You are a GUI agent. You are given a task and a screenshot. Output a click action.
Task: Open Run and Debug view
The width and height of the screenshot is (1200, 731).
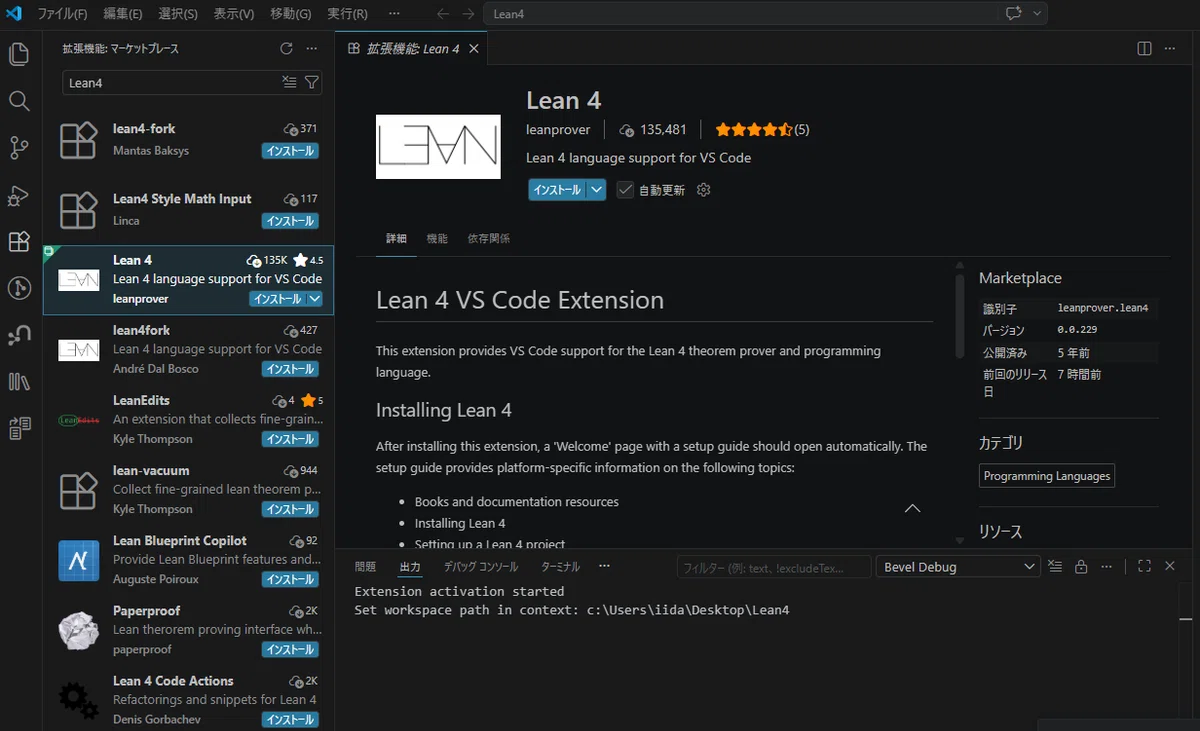(18, 195)
